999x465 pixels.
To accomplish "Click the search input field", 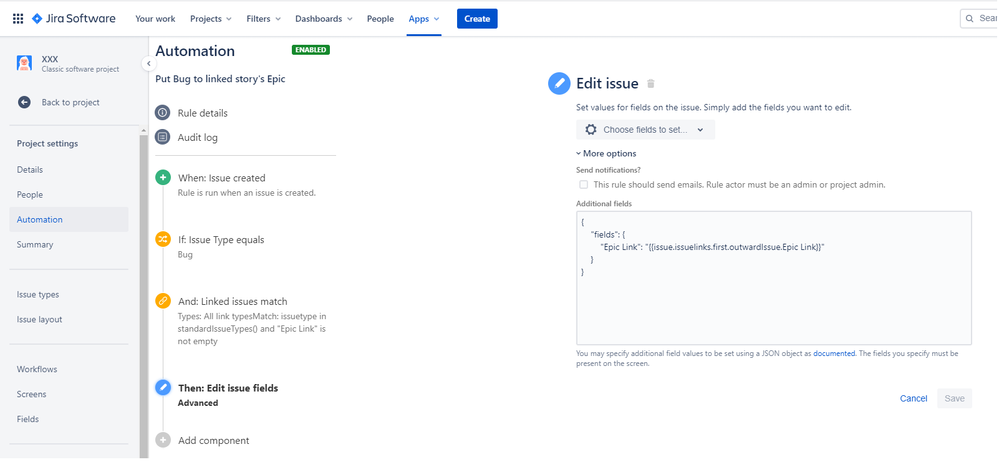I will coord(981,18).
